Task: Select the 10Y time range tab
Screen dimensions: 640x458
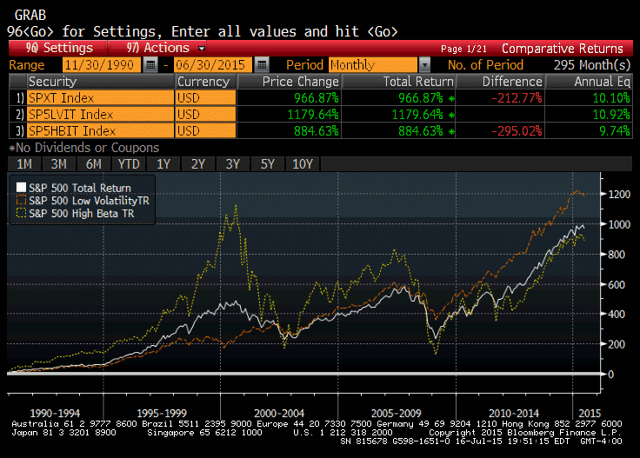Action: tap(302, 164)
